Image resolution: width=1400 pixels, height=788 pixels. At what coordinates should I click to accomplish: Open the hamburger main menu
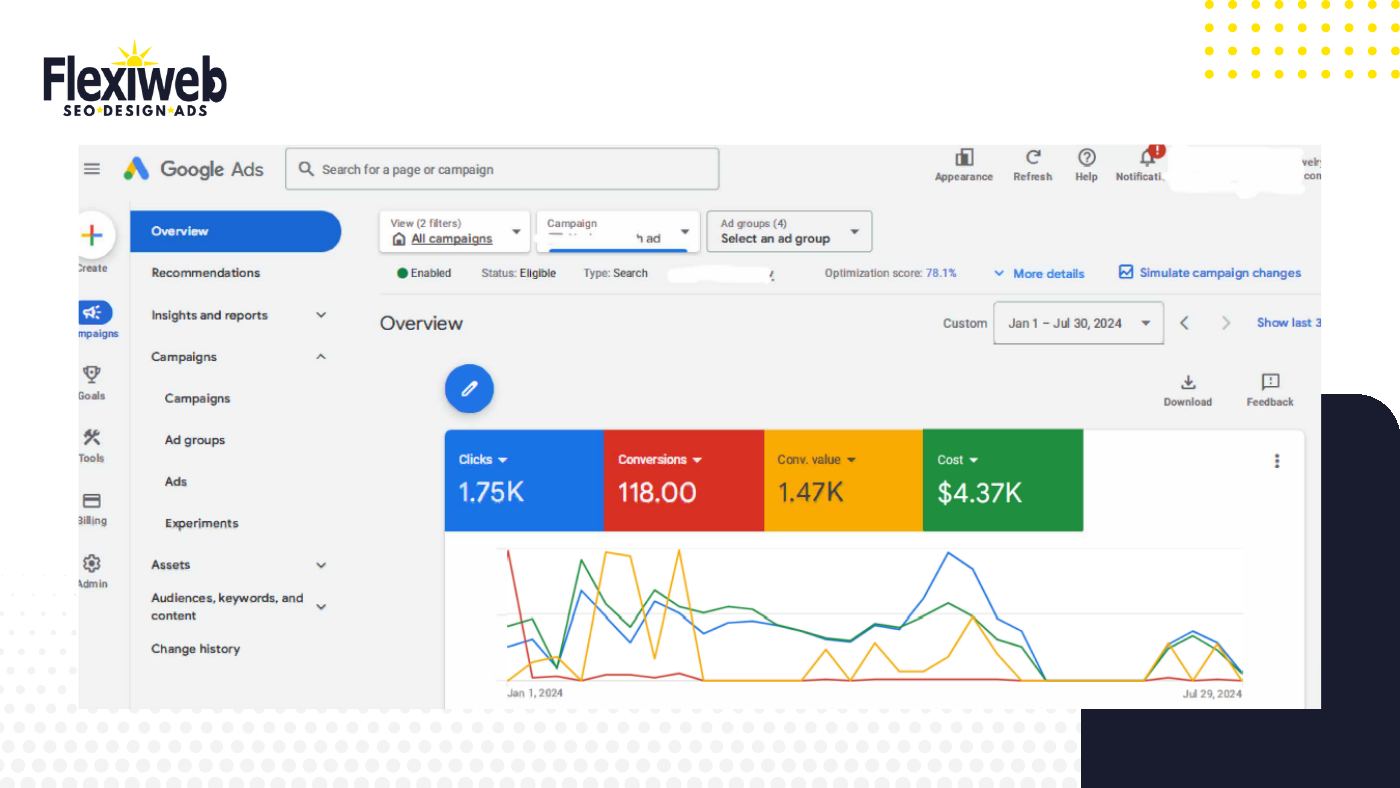coord(92,169)
